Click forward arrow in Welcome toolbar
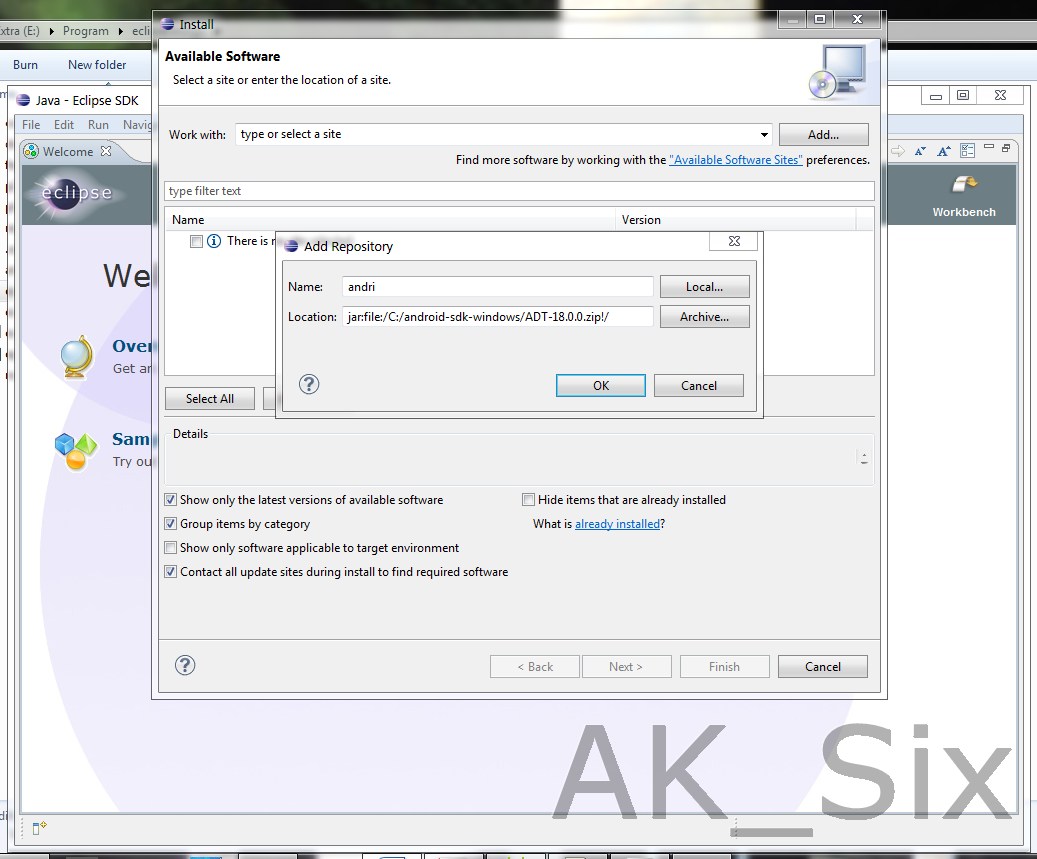The width and height of the screenshot is (1037, 859). pos(897,151)
